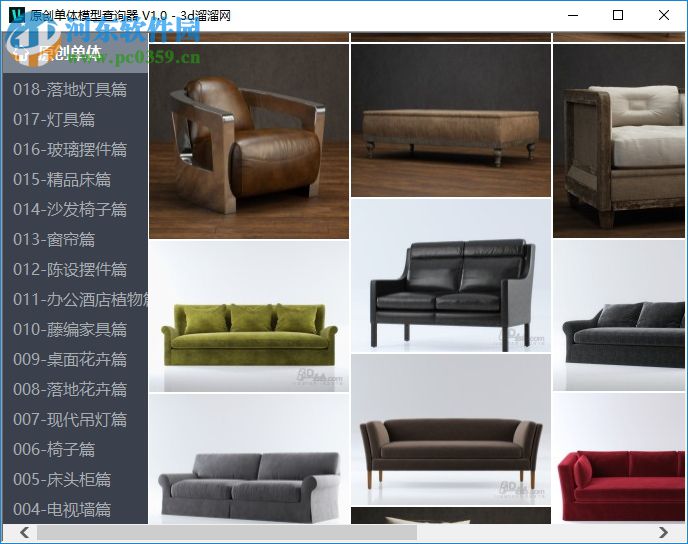Open the upholstered ottoman bench thumbnail

451,120
